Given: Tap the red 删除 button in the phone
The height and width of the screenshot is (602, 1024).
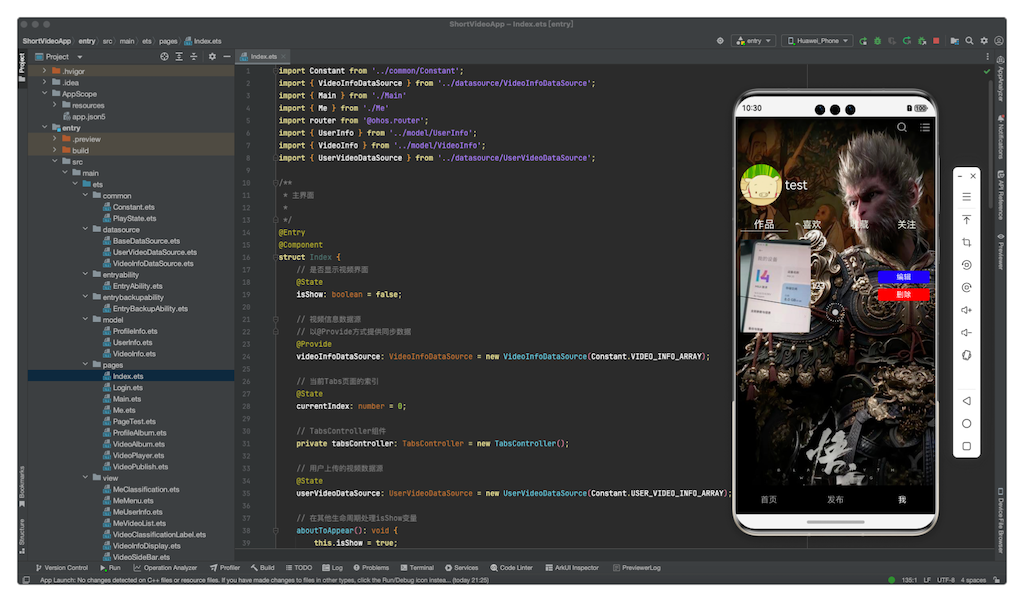Looking at the screenshot, I should click(x=903, y=295).
